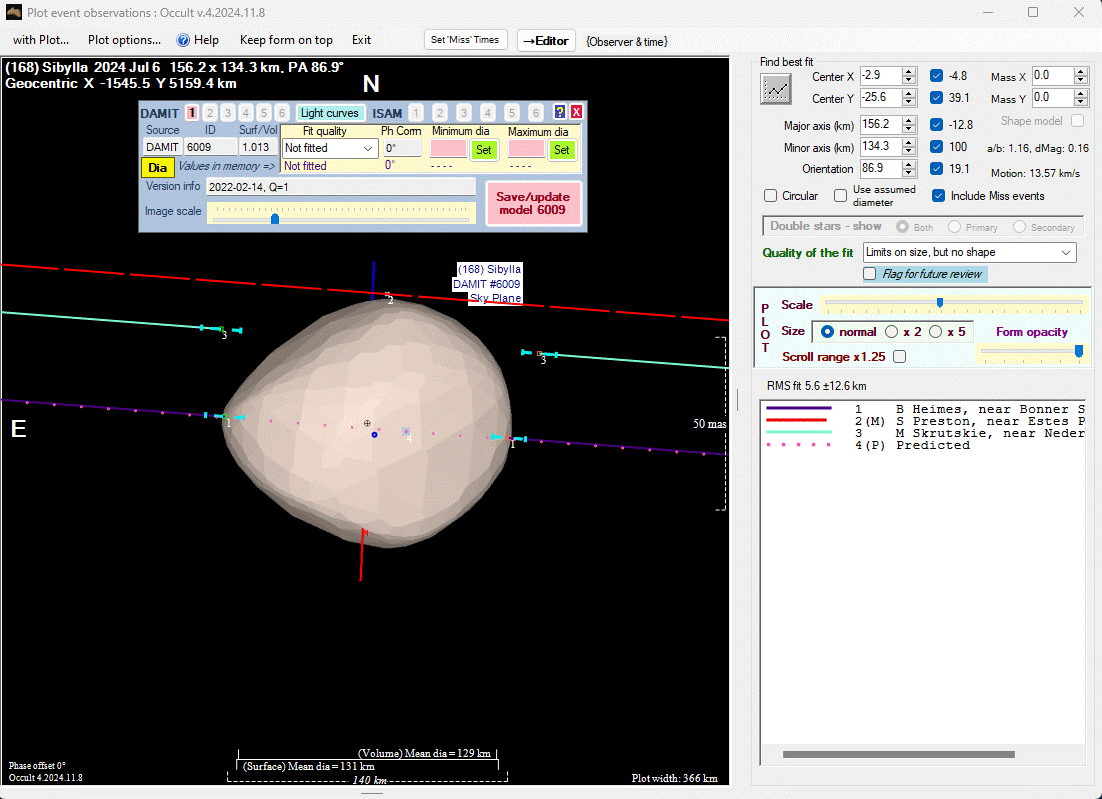Open the with Plot... menu
The image size is (1102, 799).
pyautogui.click(x=40, y=40)
